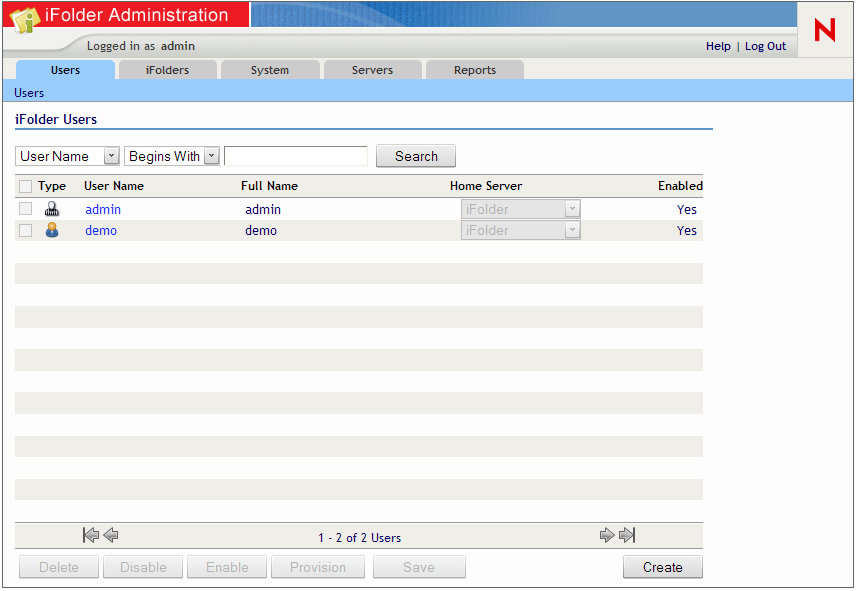Viewport: 856px width, 591px height.
Task: Check the box for the demo user
Action: click(x=25, y=230)
